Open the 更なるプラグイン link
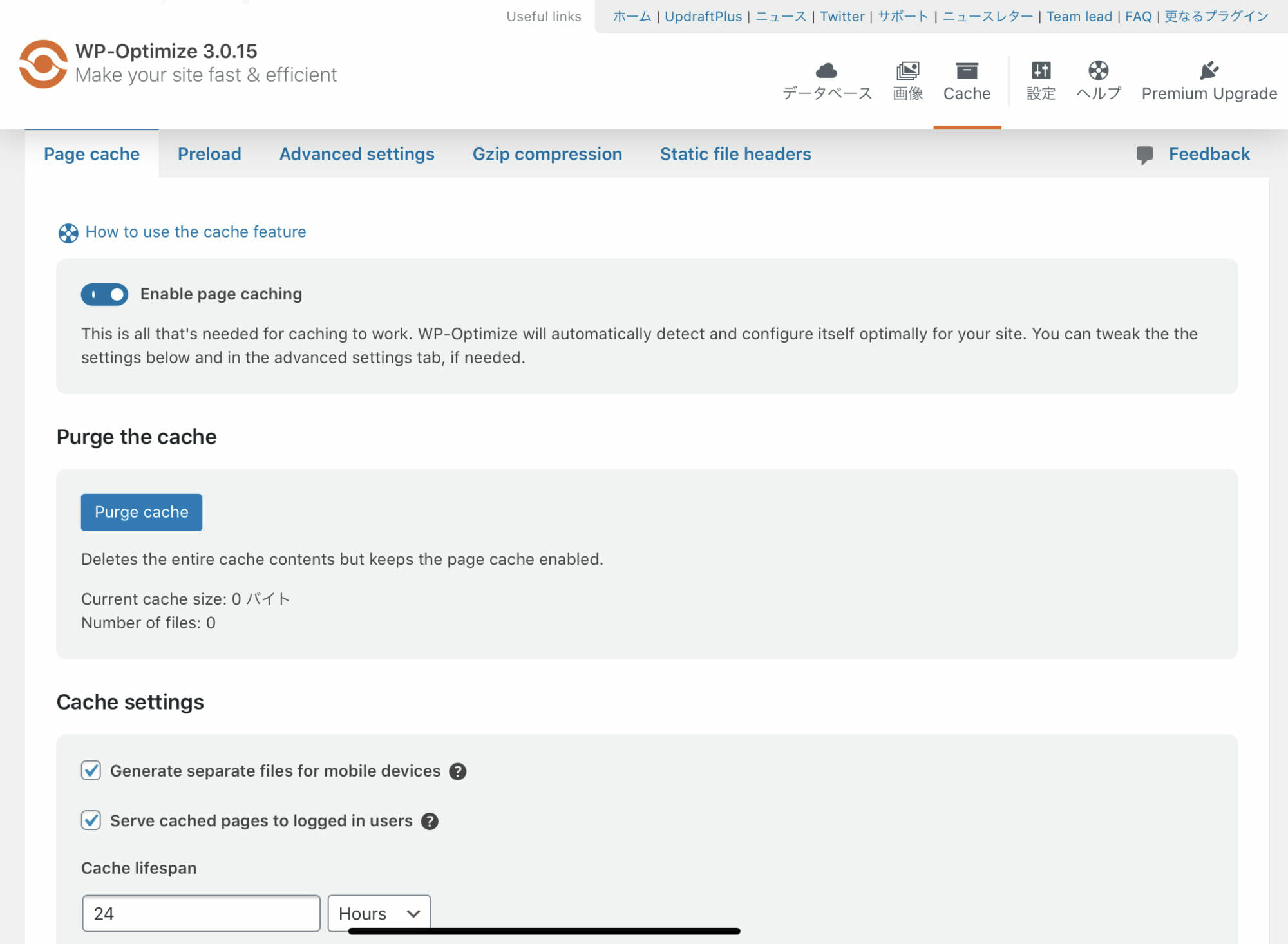The height and width of the screenshot is (944, 1288). (x=1217, y=17)
